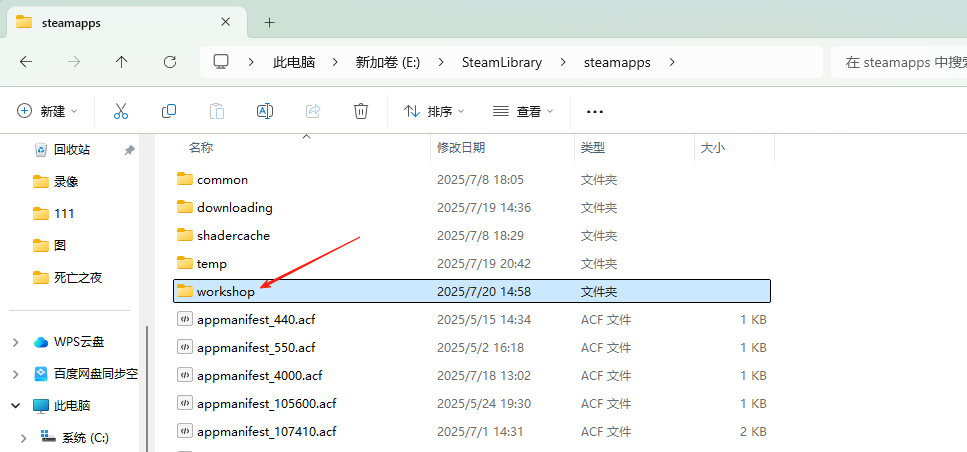
Task: Refresh the steamapps folder view
Action: [170, 62]
